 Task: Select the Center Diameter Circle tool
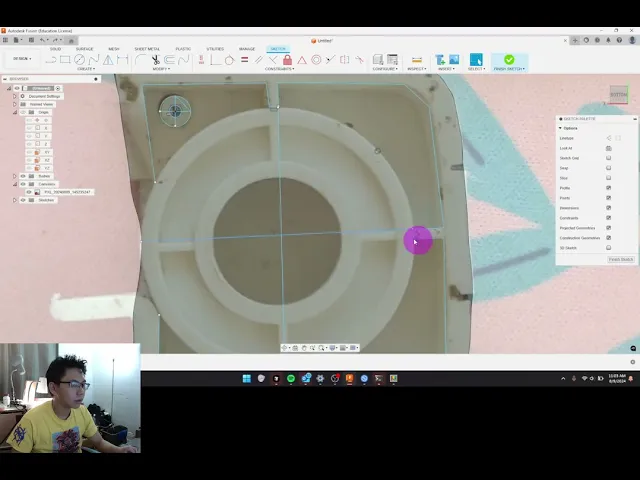tap(79, 60)
